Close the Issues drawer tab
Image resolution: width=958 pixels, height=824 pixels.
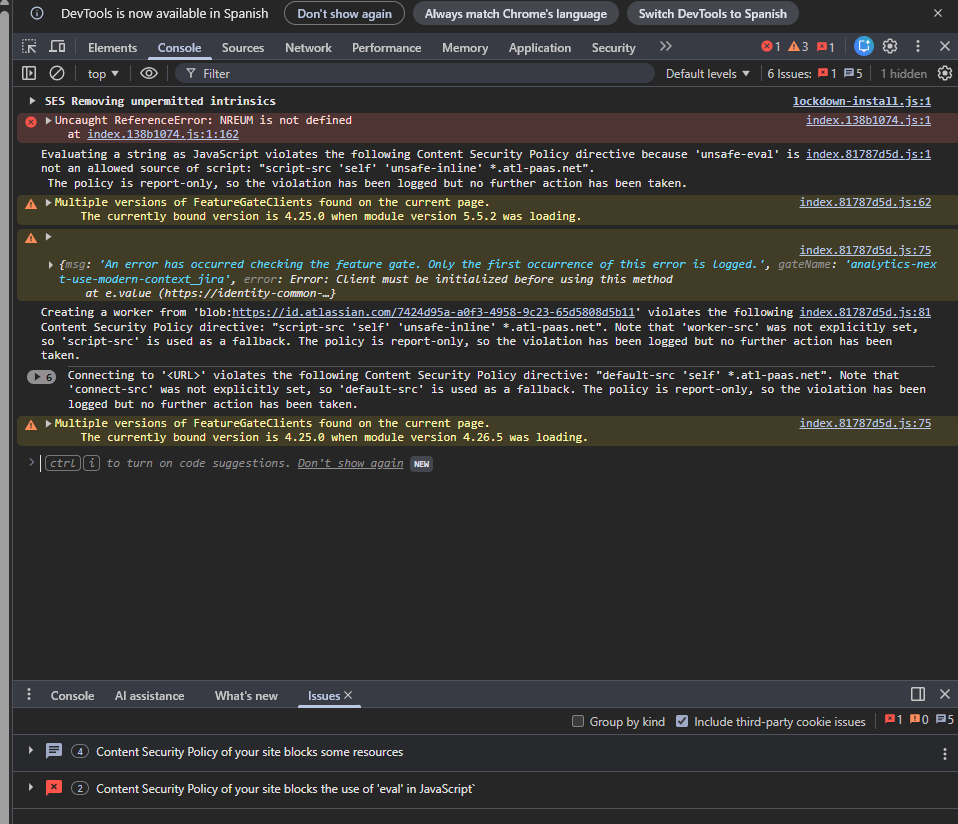click(x=348, y=695)
